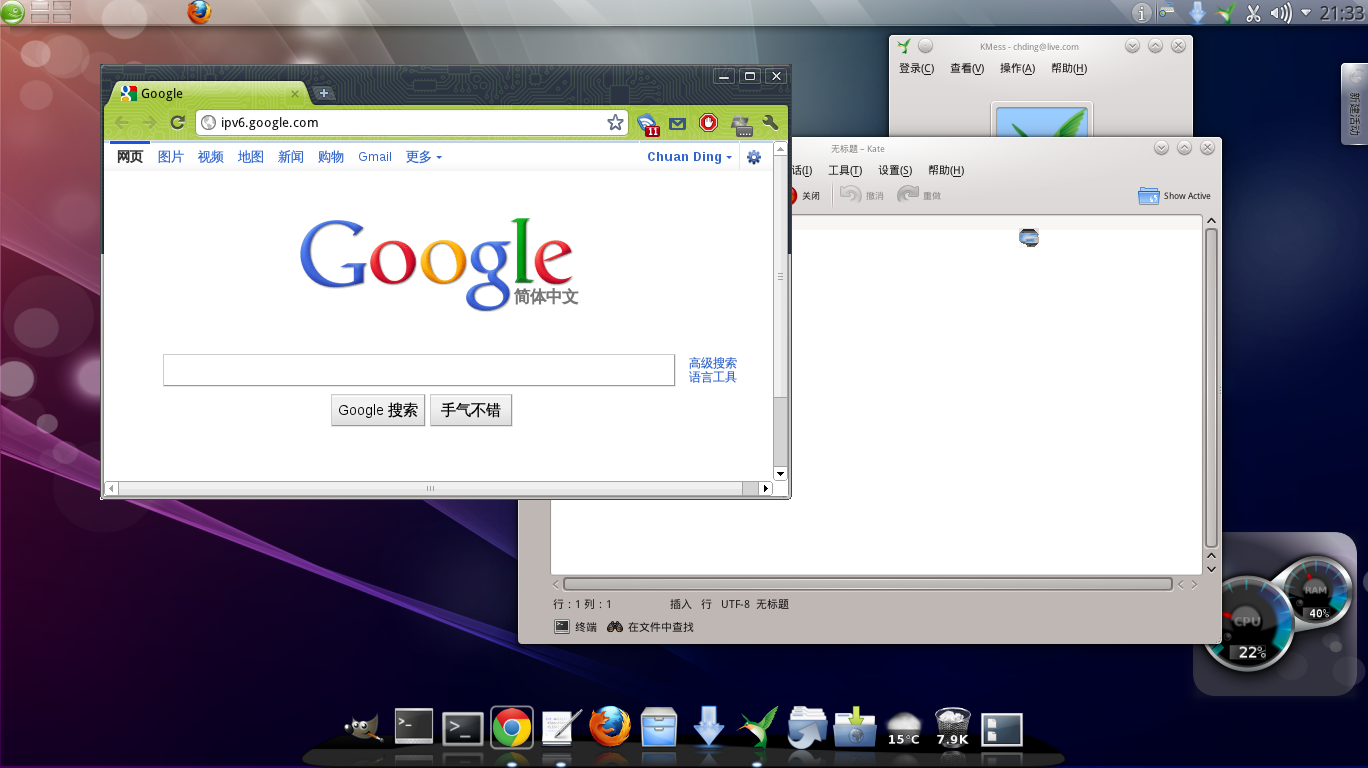This screenshot has height=768, width=1368.
Task: Open 图片 in Google navigation
Action: pos(171,157)
